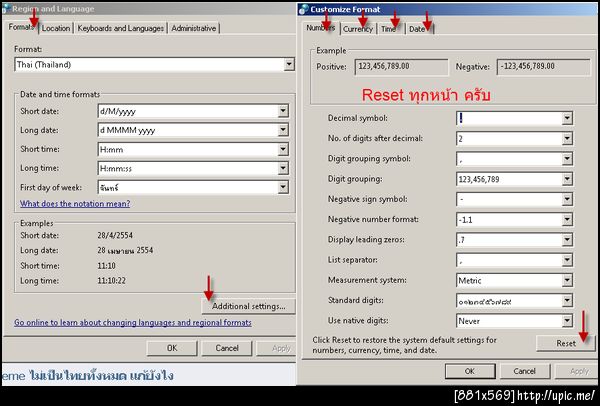The height and width of the screenshot is (406, 600).
Task: Click Apply in Customize Format dialog
Action: pos(575,371)
